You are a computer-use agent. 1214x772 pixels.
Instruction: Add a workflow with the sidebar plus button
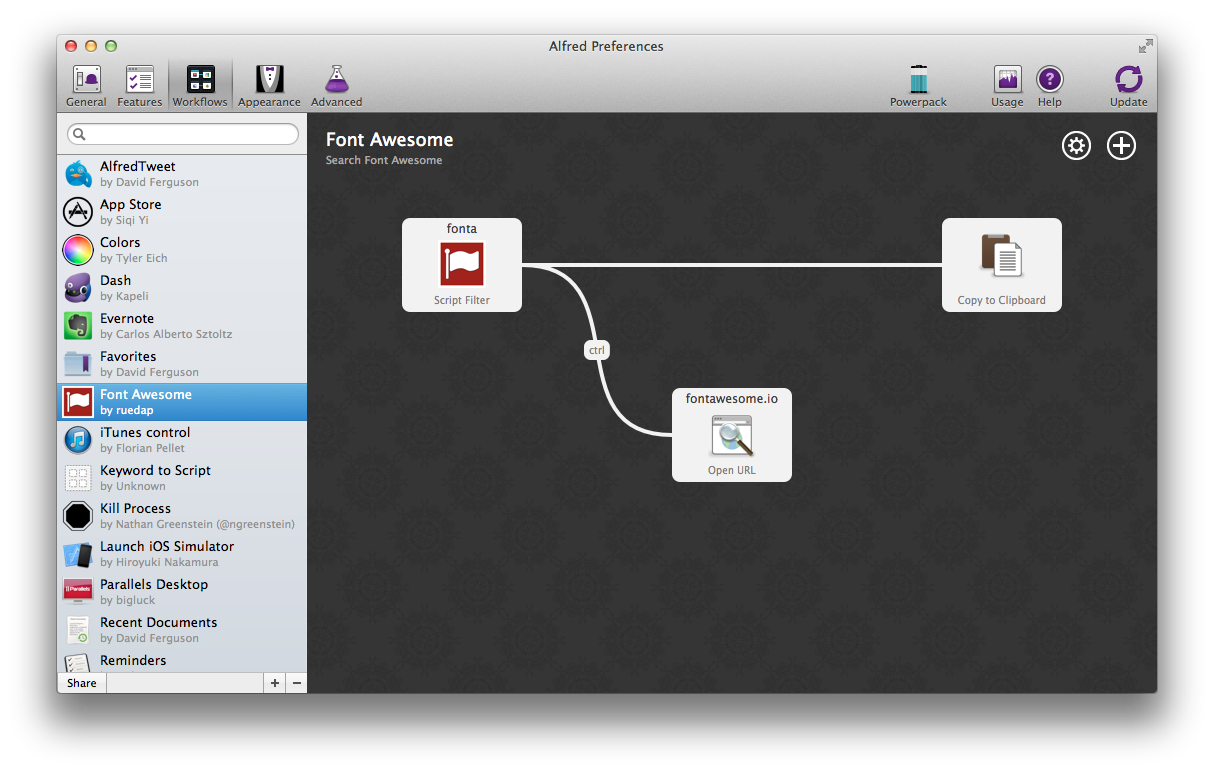click(x=275, y=683)
